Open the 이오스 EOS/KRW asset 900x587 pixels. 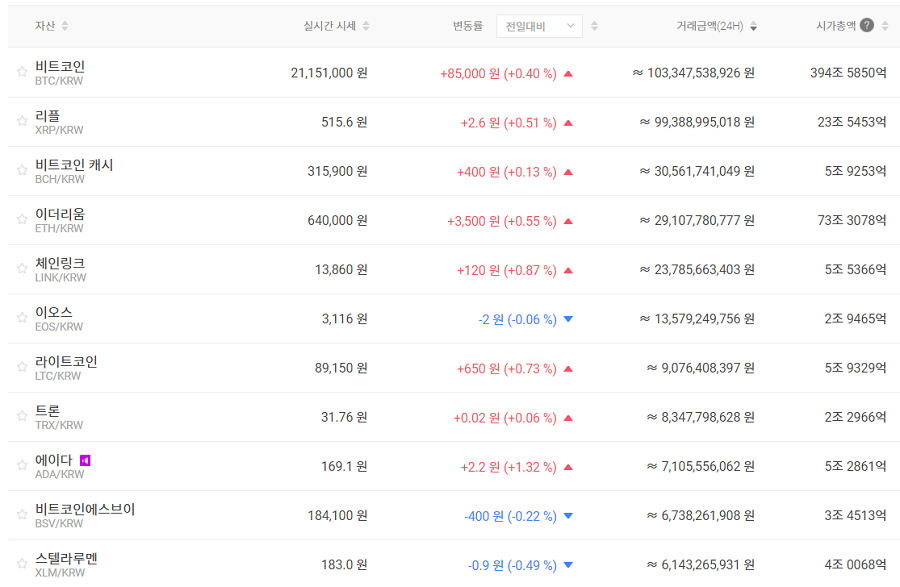coord(59,319)
